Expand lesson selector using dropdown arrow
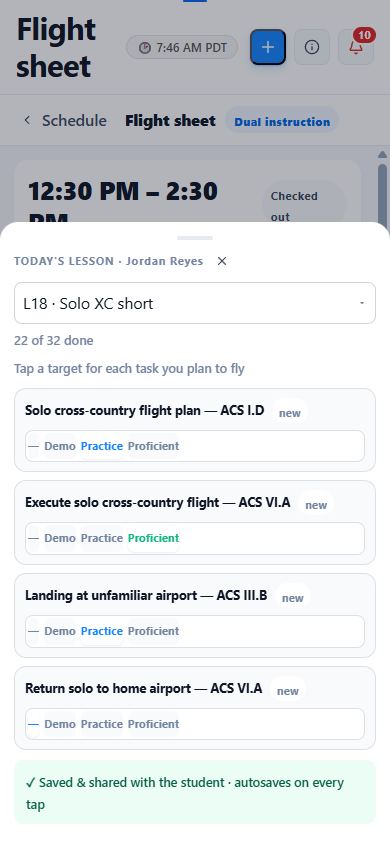Viewport: 390px width, 844px height. point(362,303)
